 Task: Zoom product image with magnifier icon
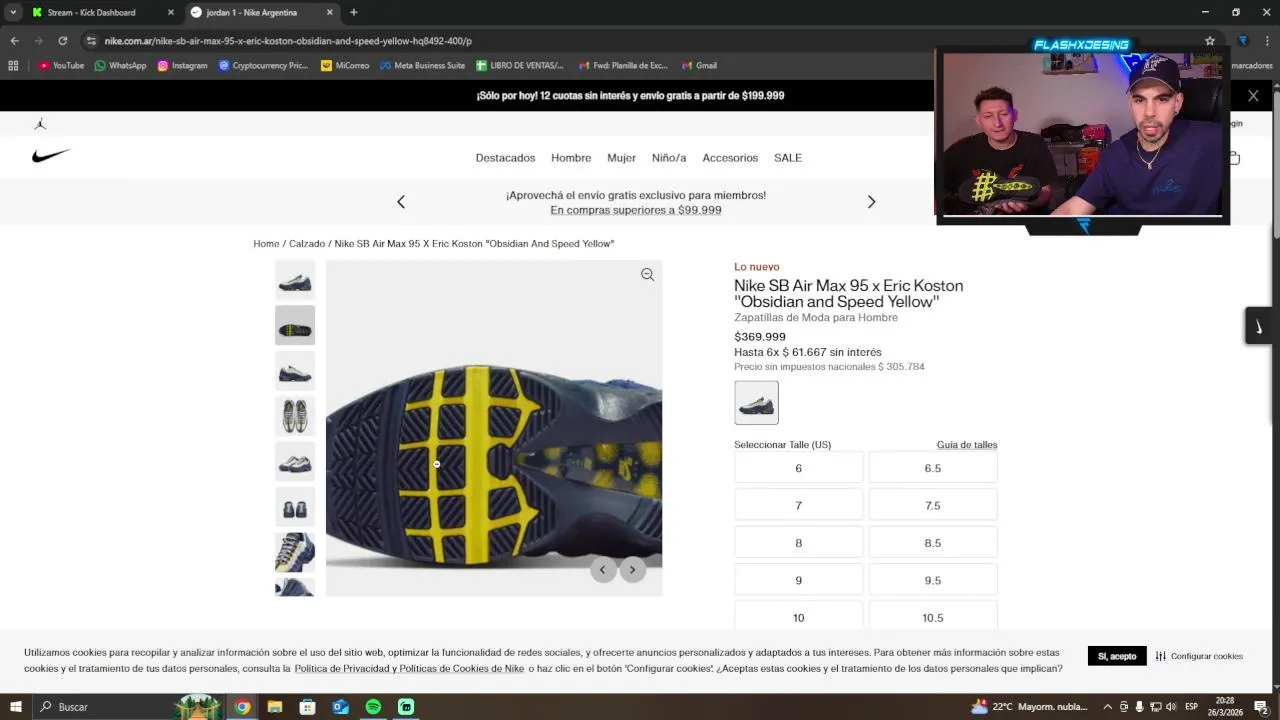click(x=647, y=275)
